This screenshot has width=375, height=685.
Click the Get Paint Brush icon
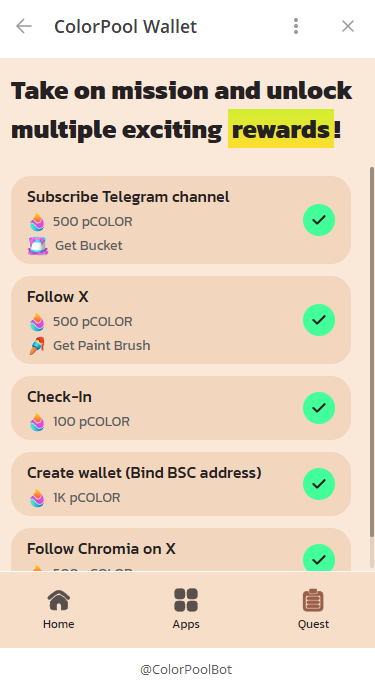click(37, 346)
